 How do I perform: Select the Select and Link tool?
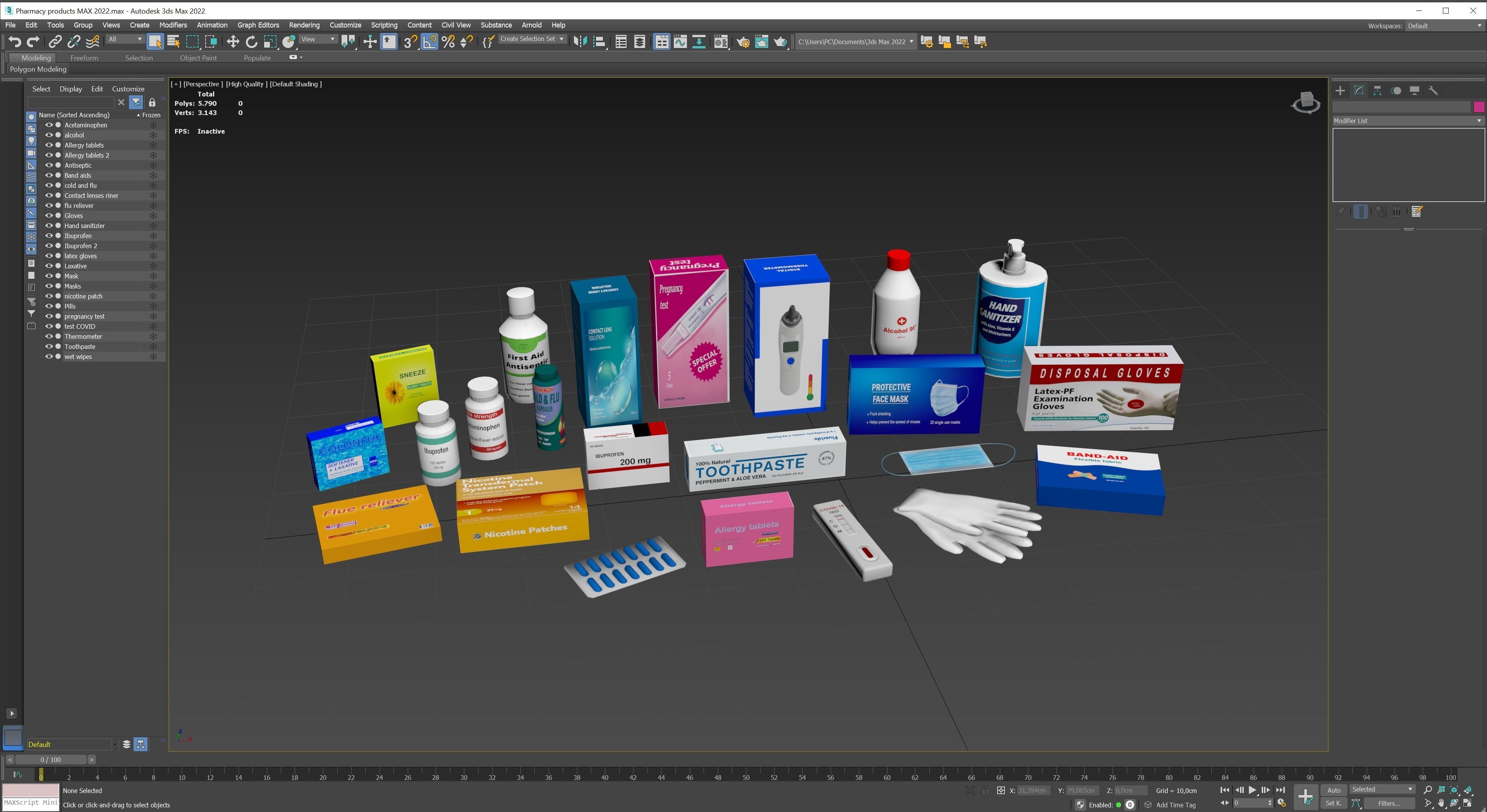point(55,41)
